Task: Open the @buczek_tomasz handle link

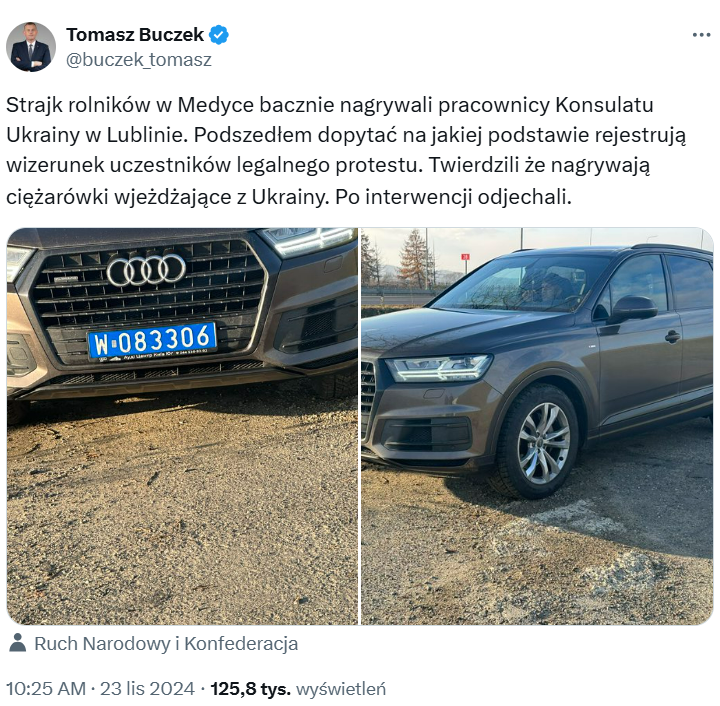Action: tap(139, 60)
